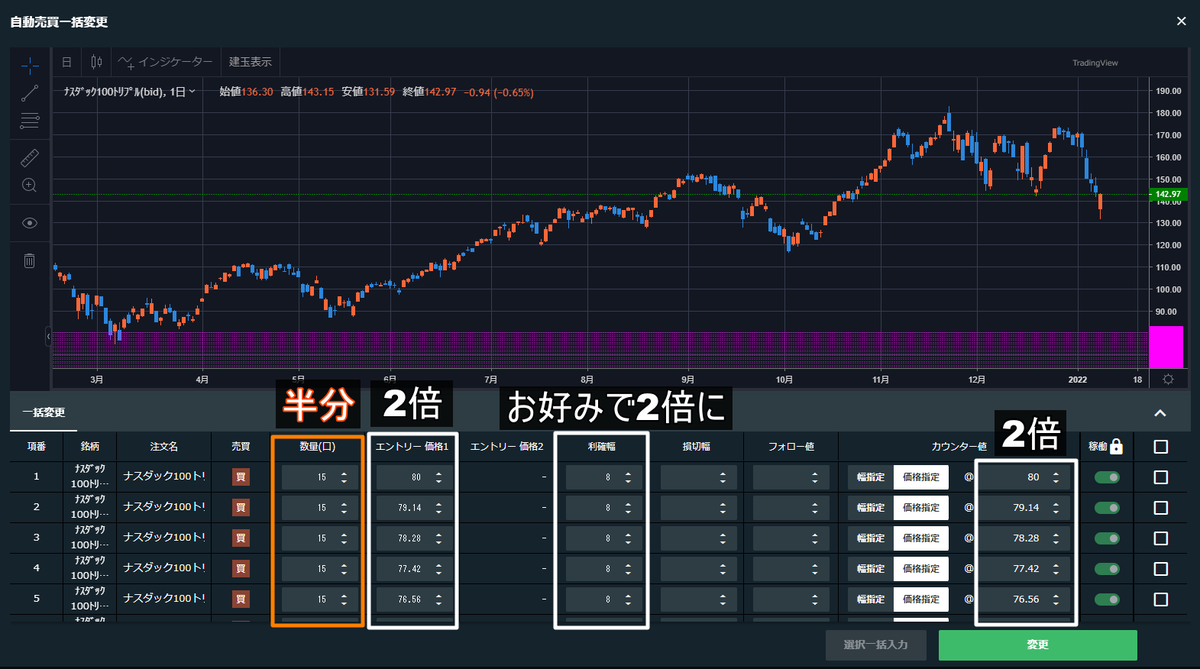This screenshot has width=1200, height=669.
Task: Collapse the chart's left toolbar with the arrow
Action: 49,338
